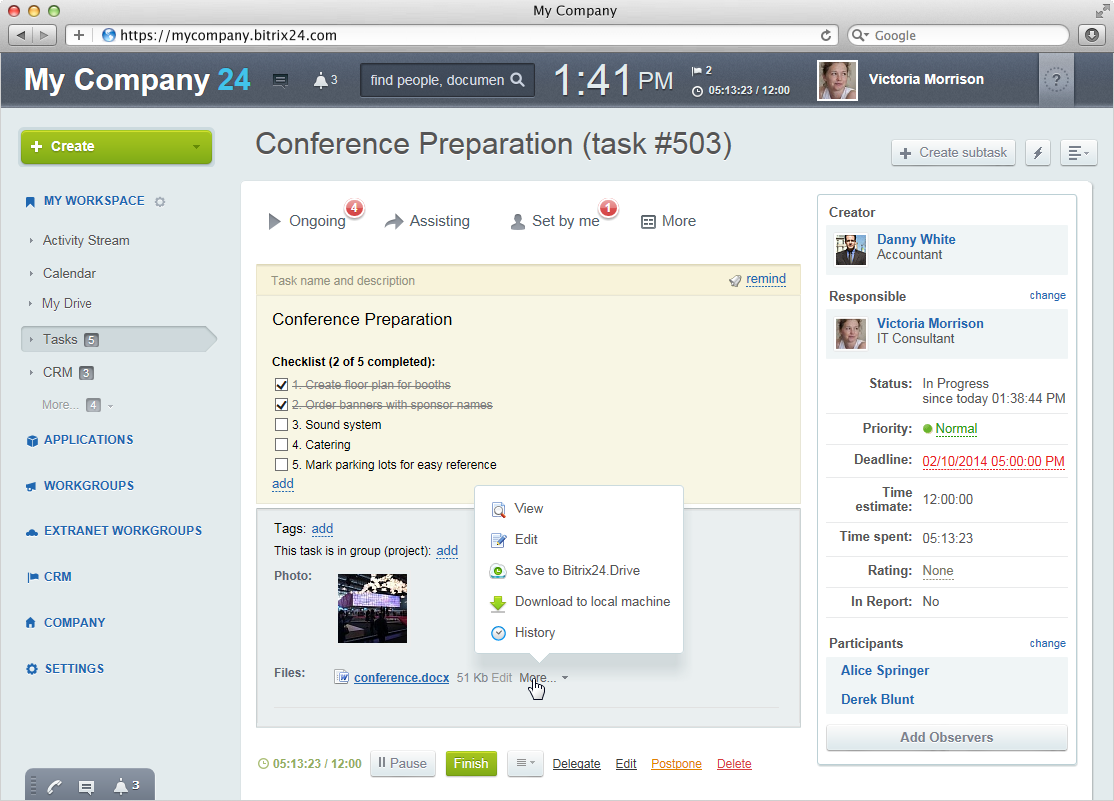1114x801 pixels.
Task: Open the chat messages icon in header
Action: point(281,81)
